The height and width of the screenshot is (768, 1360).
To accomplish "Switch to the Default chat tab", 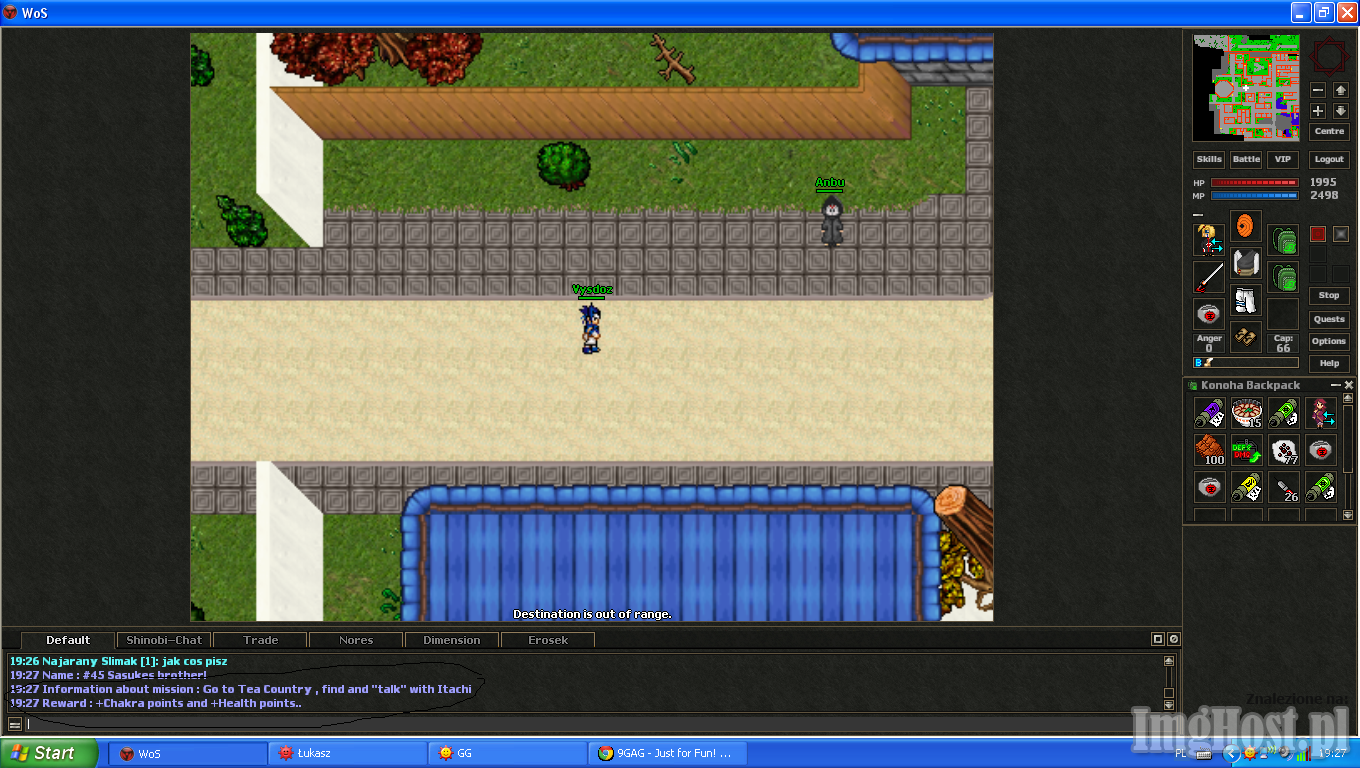I will click(x=68, y=640).
